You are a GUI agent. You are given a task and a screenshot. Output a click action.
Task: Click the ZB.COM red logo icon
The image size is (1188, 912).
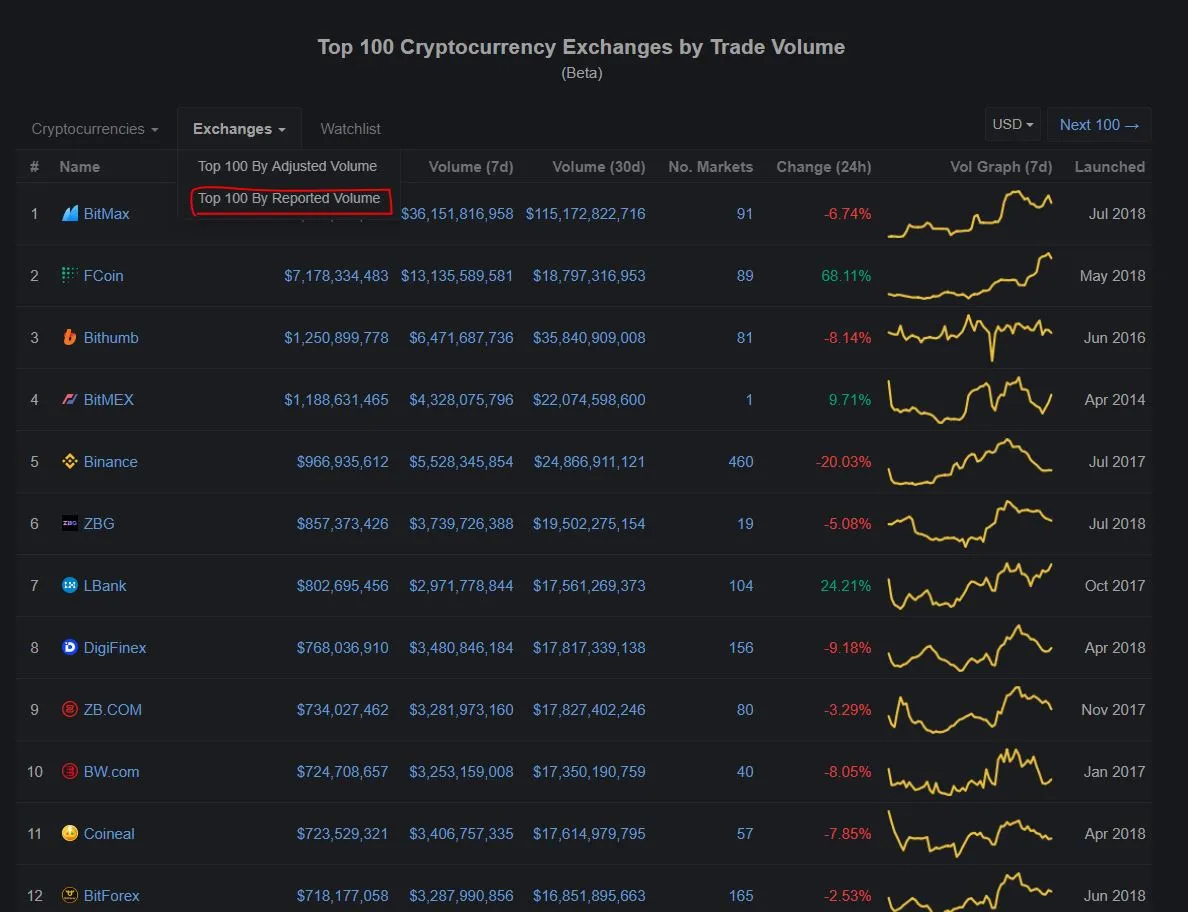(x=70, y=709)
